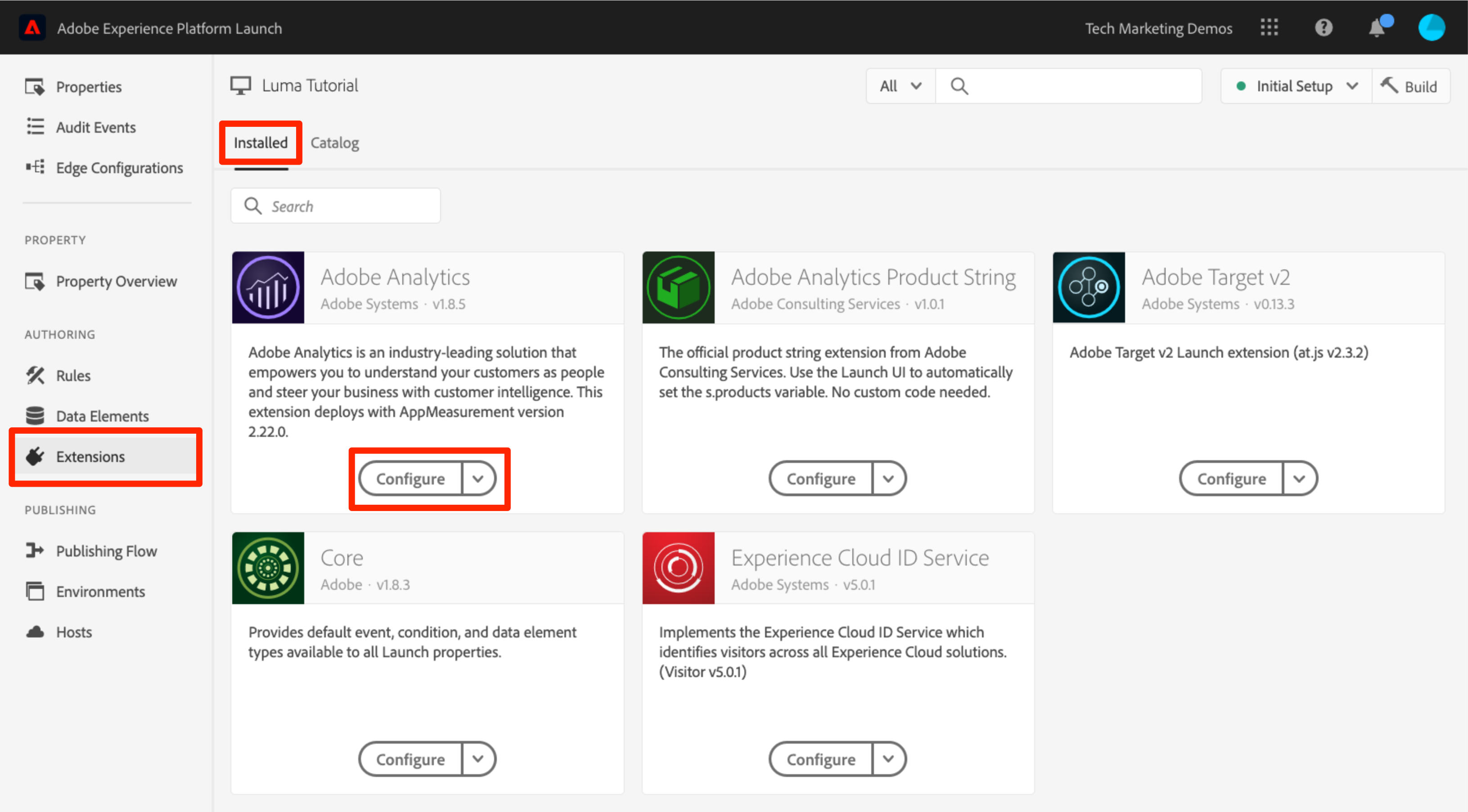This screenshot has height=812, width=1468.
Task: Open notifications bell icon
Action: coord(1377,27)
